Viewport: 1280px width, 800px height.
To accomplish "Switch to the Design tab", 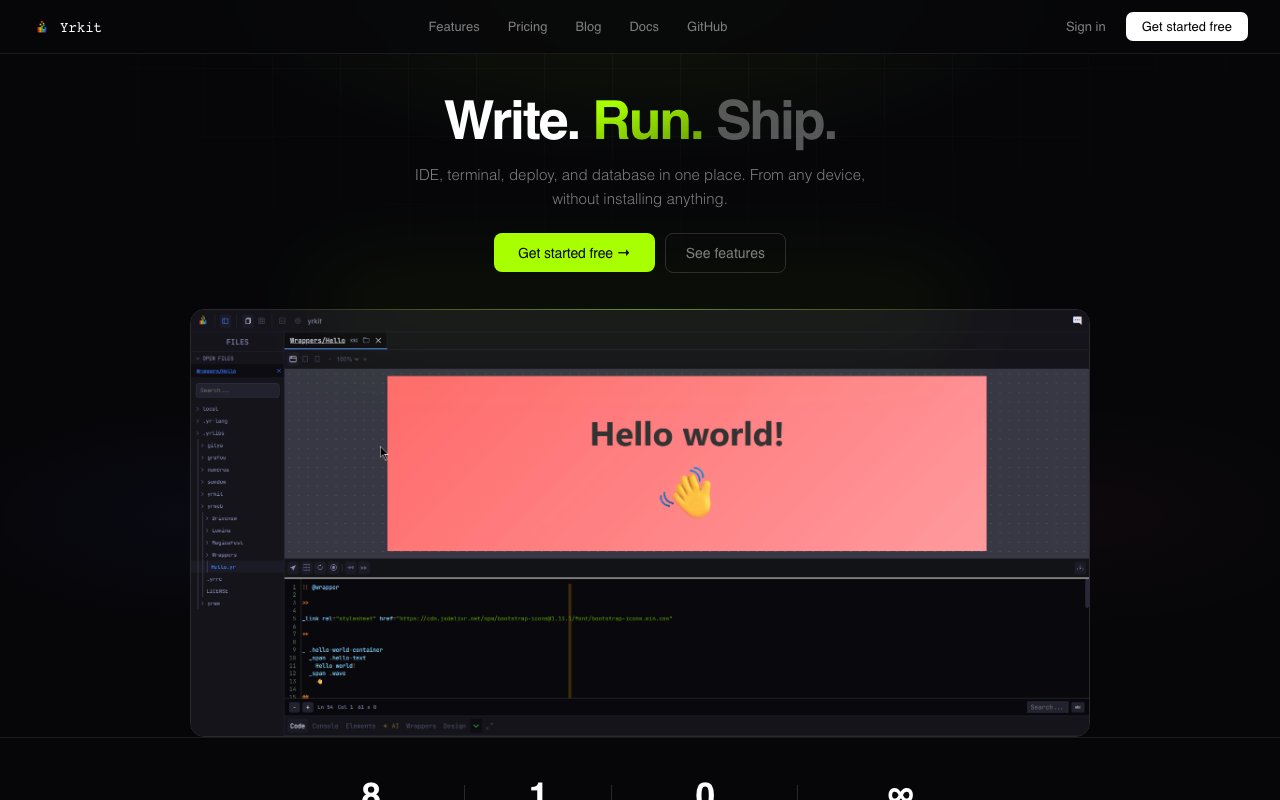I will [x=454, y=726].
